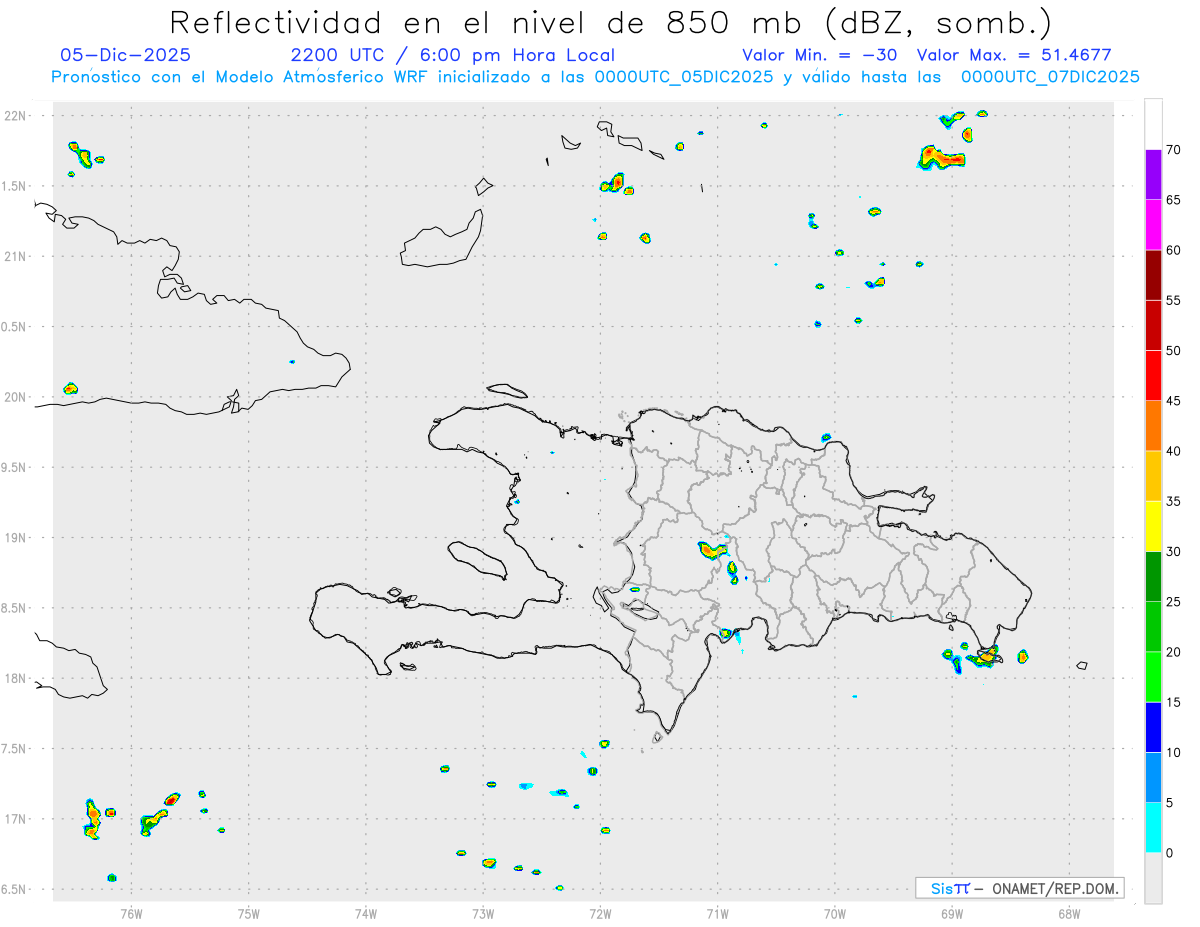Select the '2200 UTC / 6:00 pm Hora Local' text
This screenshot has height=927, width=1200.
(452, 55)
